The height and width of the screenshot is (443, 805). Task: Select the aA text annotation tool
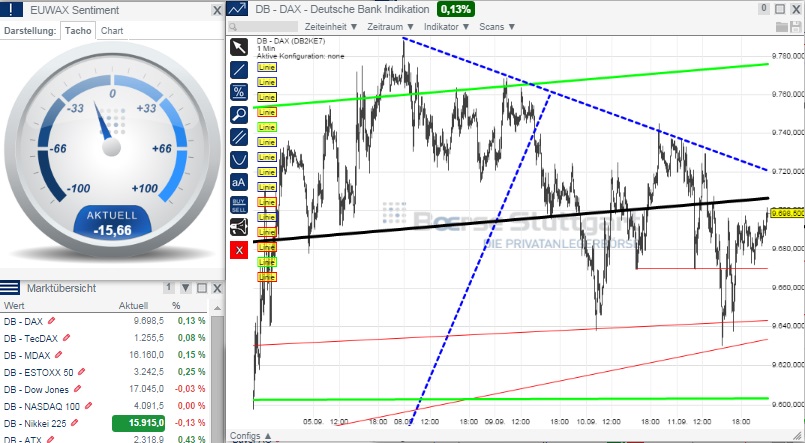pyautogui.click(x=239, y=183)
